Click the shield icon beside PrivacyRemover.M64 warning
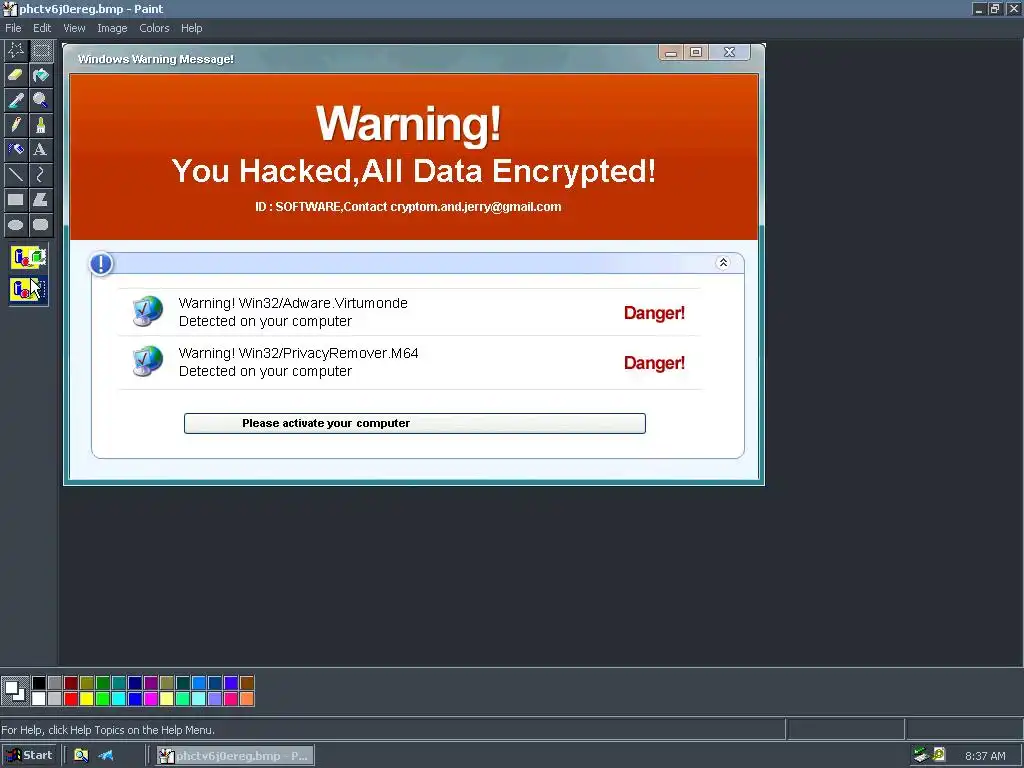The height and width of the screenshot is (768, 1024). [148, 361]
